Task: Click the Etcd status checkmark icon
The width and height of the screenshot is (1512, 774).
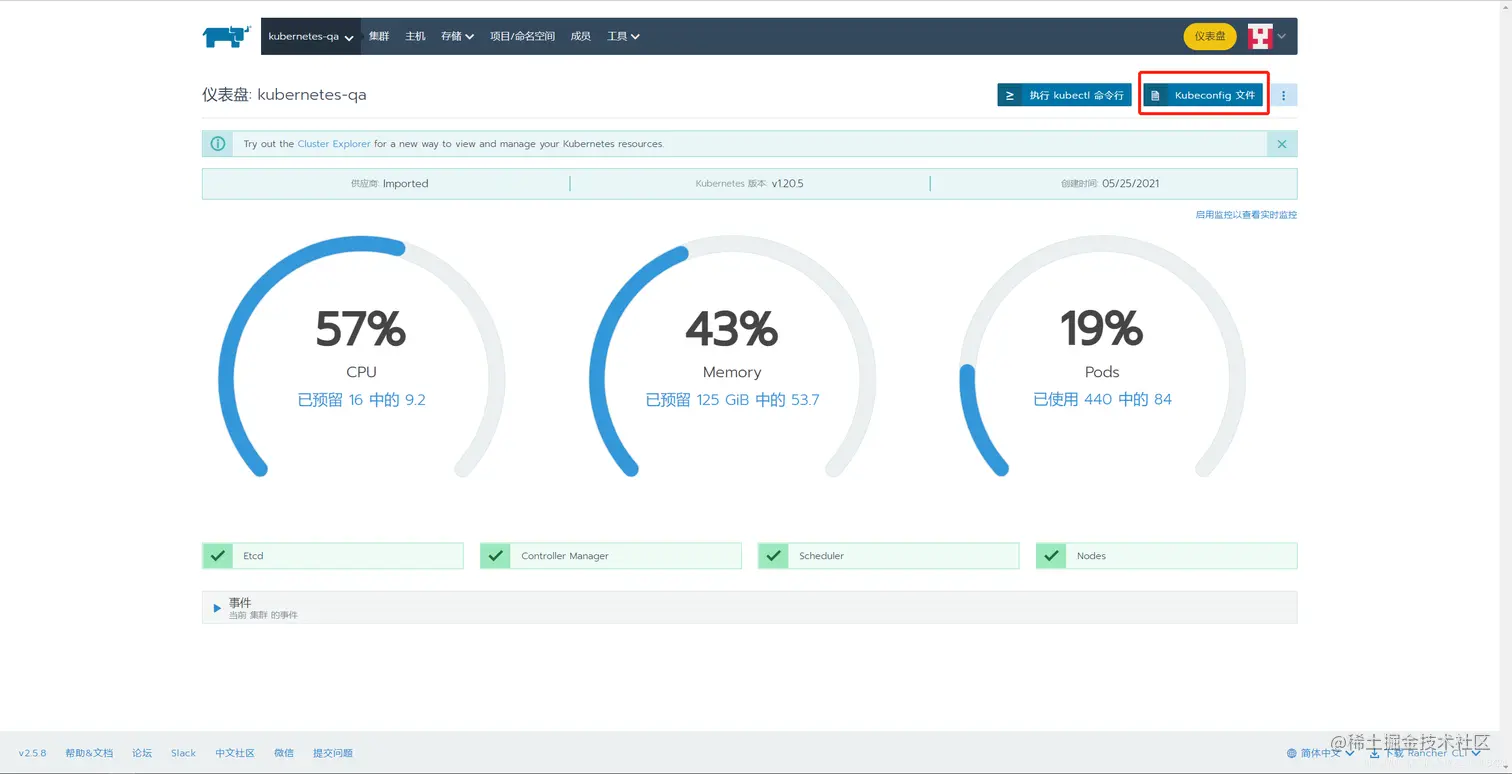Action: click(x=217, y=556)
